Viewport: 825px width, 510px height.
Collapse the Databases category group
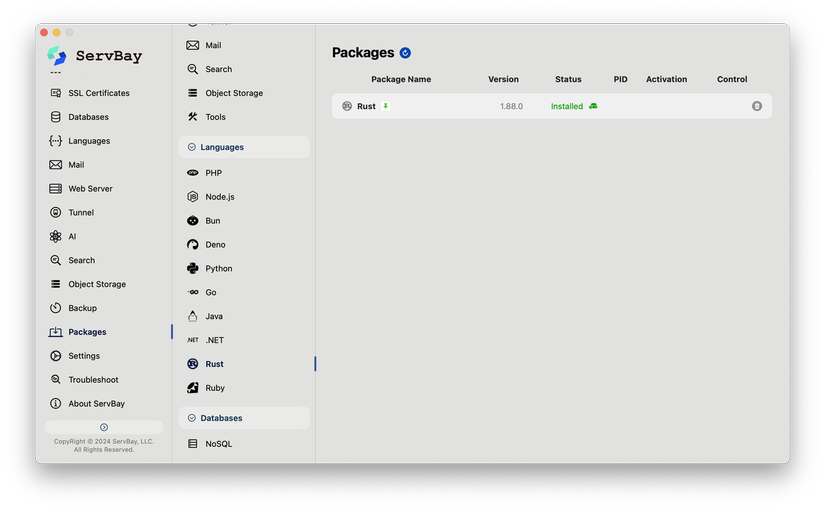(x=244, y=418)
